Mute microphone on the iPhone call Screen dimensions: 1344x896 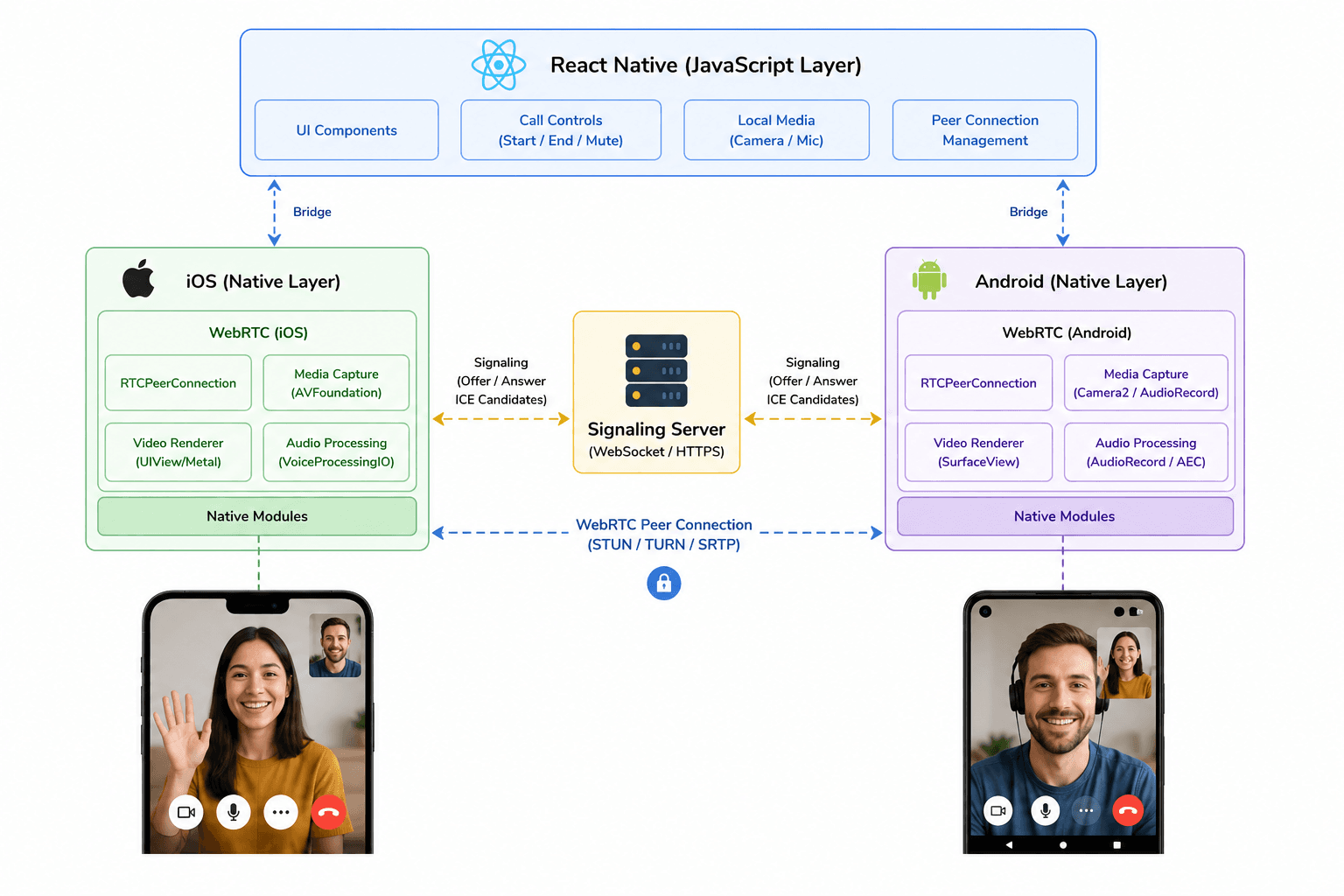234,812
